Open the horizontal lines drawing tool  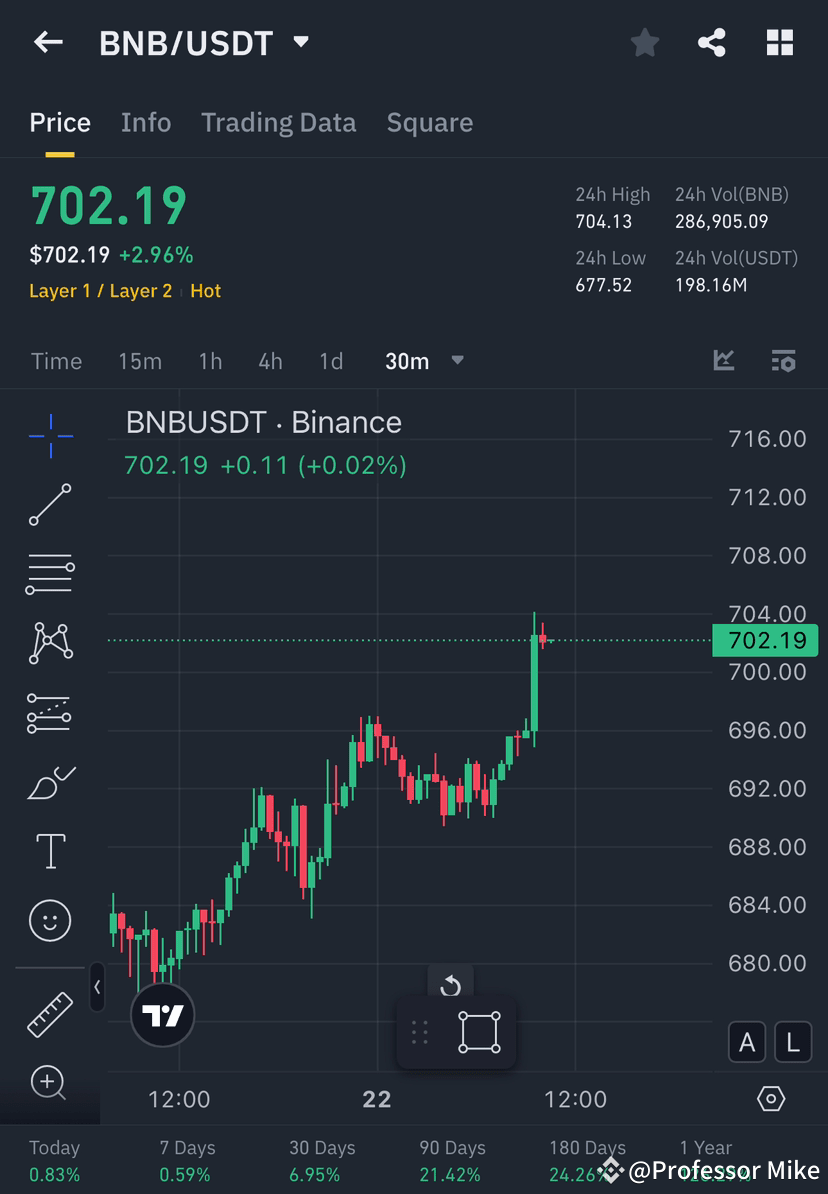tap(50, 574)
